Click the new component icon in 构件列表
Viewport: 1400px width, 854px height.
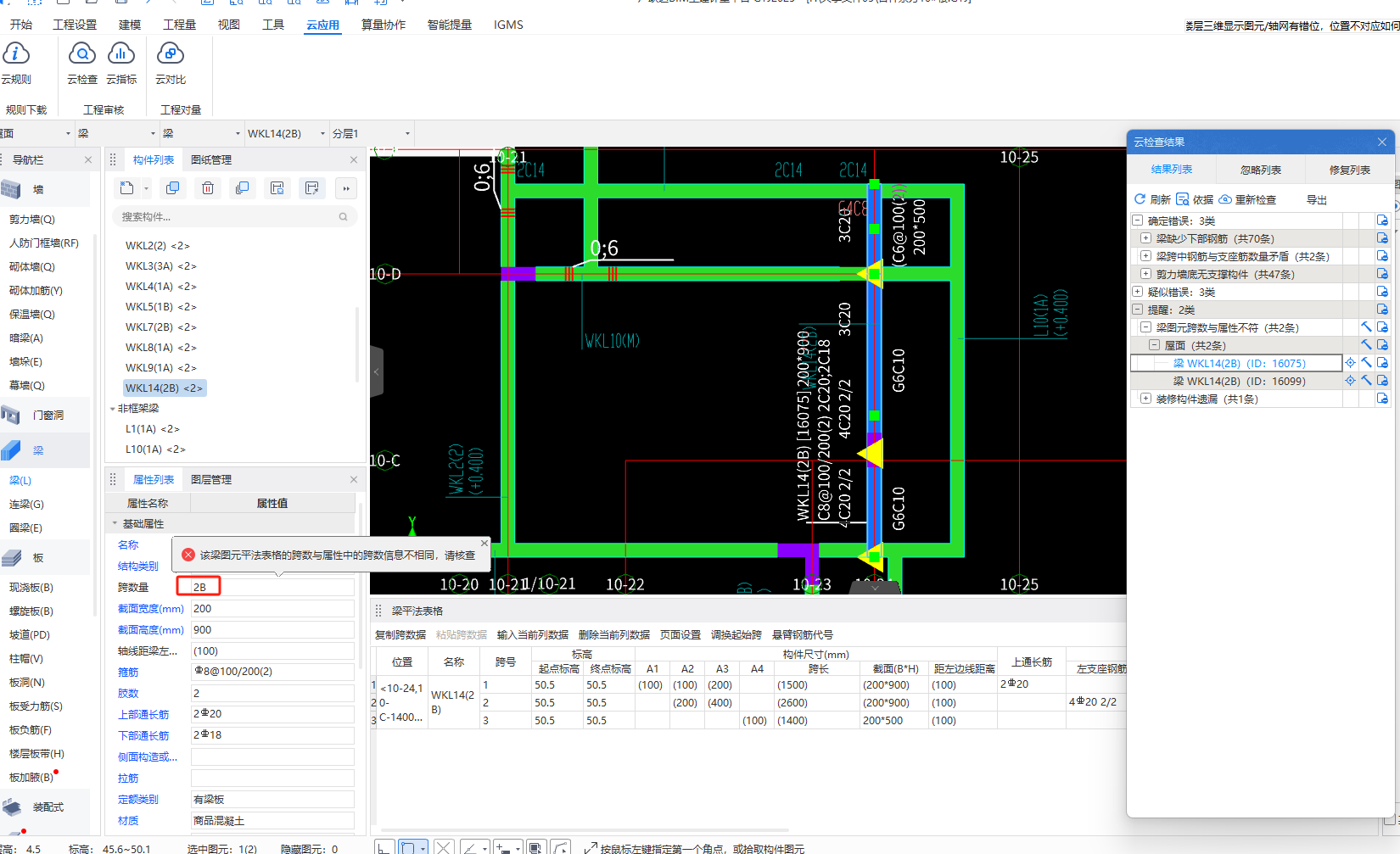click(x=126, y=188)
